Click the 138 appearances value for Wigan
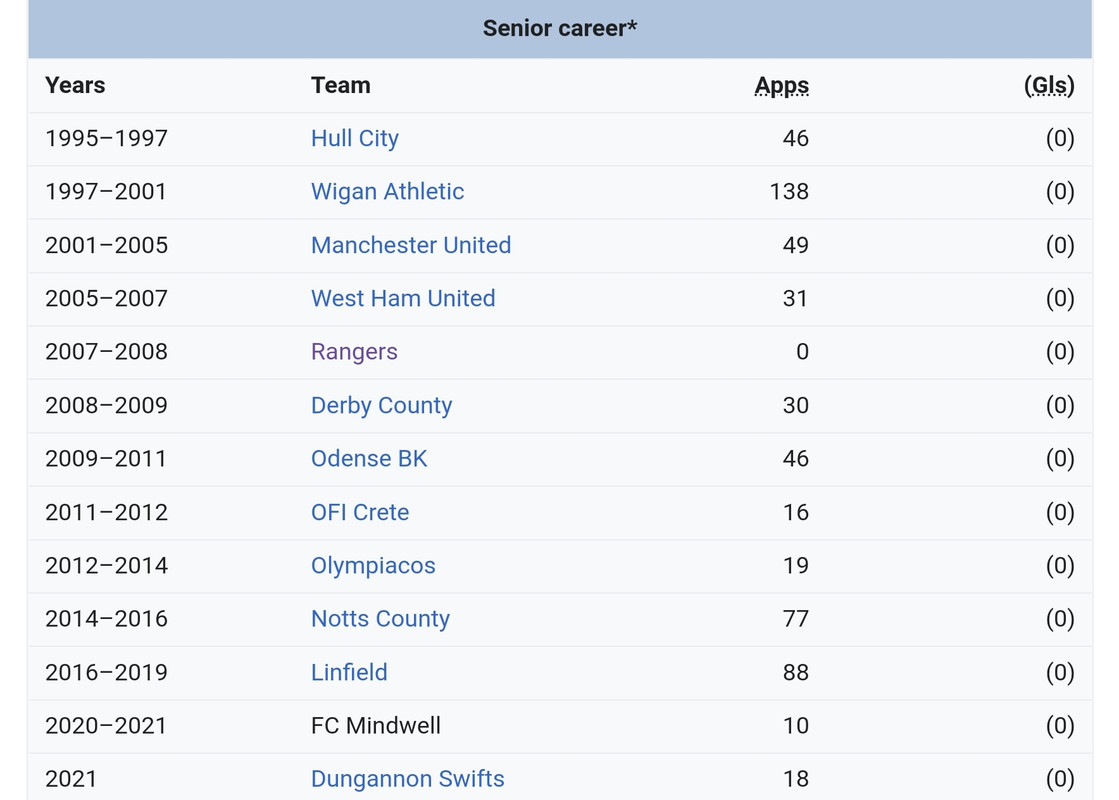Viewport: 1119px width, 800px height. coord(789,191)
